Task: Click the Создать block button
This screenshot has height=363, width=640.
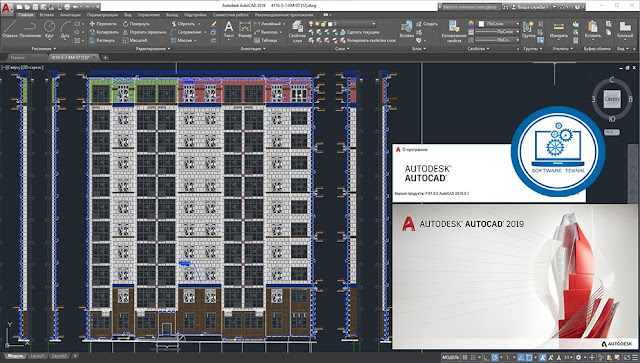Action: [427, 24]
